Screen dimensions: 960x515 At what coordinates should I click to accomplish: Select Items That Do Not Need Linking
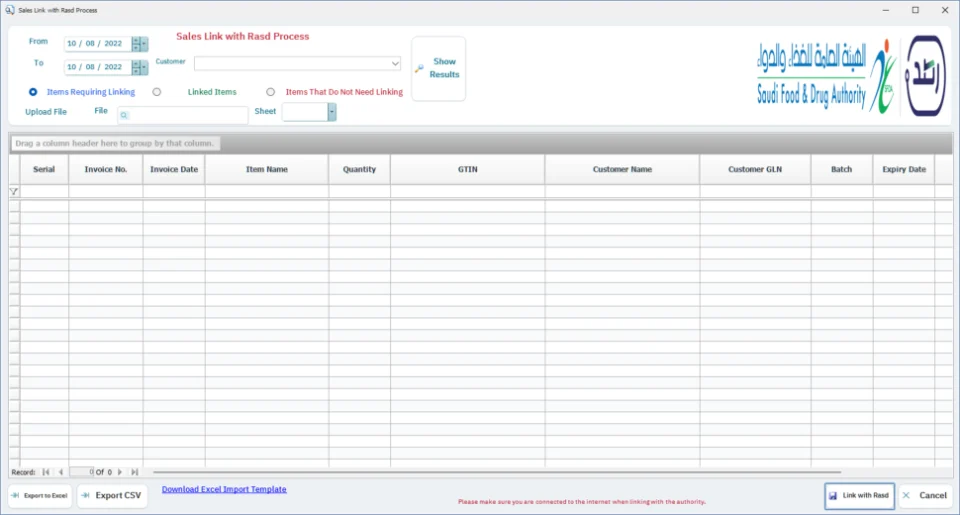pos(270,92)
